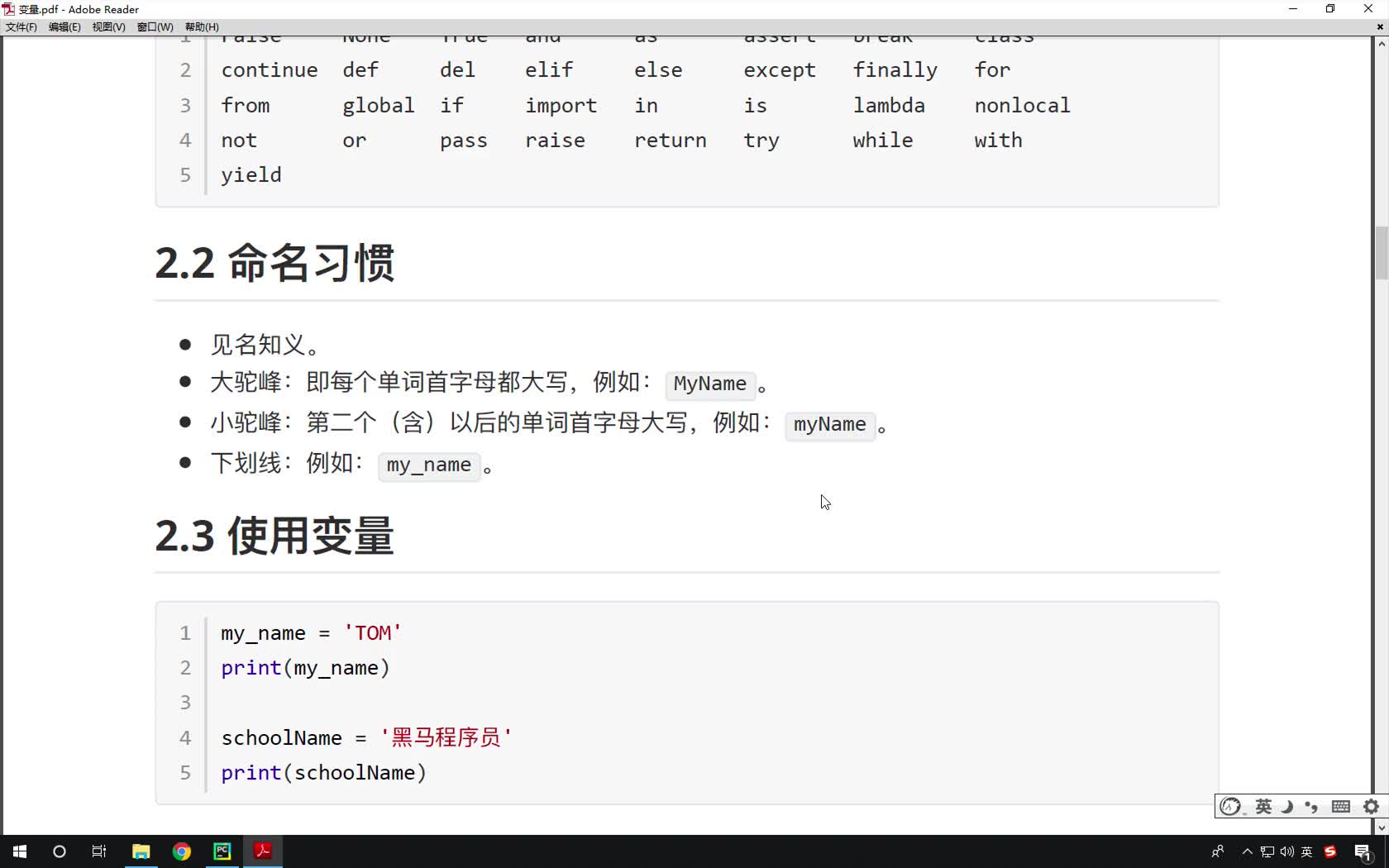
Task: Click the Sogou IME logo on floating bar
Action: [x=1230, y=807]
